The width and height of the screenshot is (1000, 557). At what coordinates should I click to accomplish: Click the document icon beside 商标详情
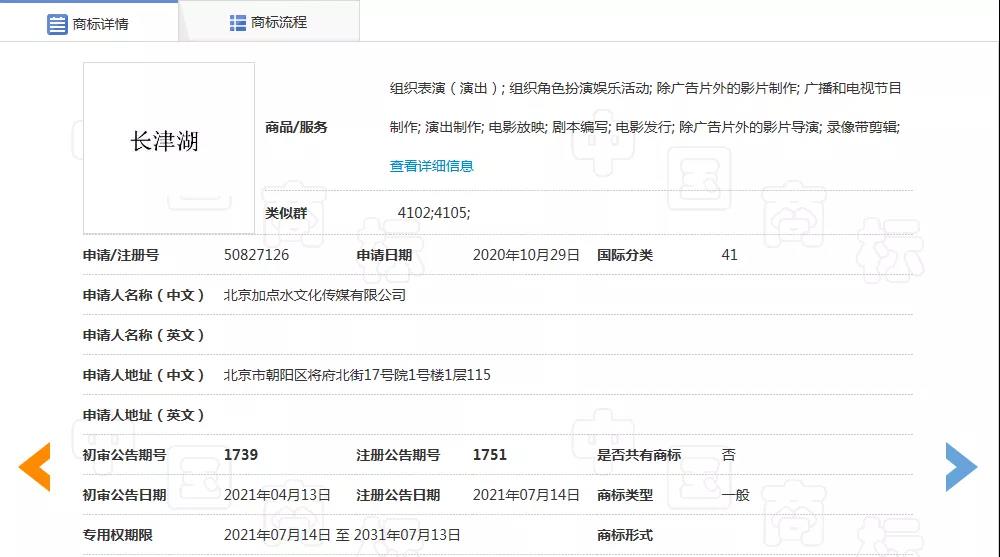57,24
